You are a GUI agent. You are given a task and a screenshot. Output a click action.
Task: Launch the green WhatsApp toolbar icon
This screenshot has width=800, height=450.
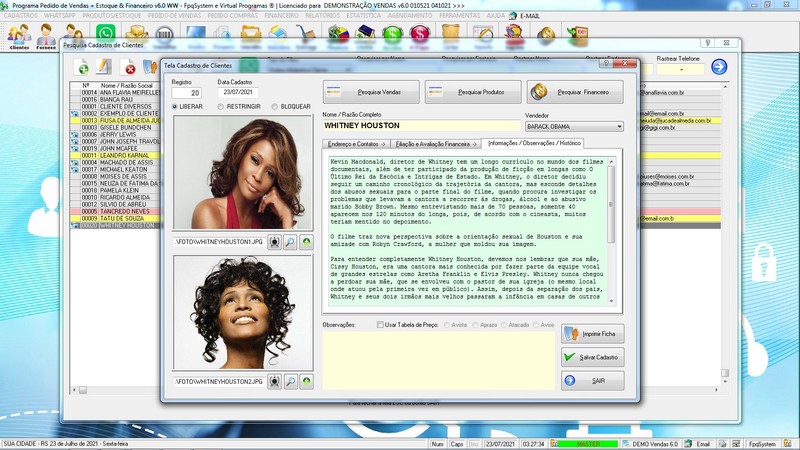106,34
